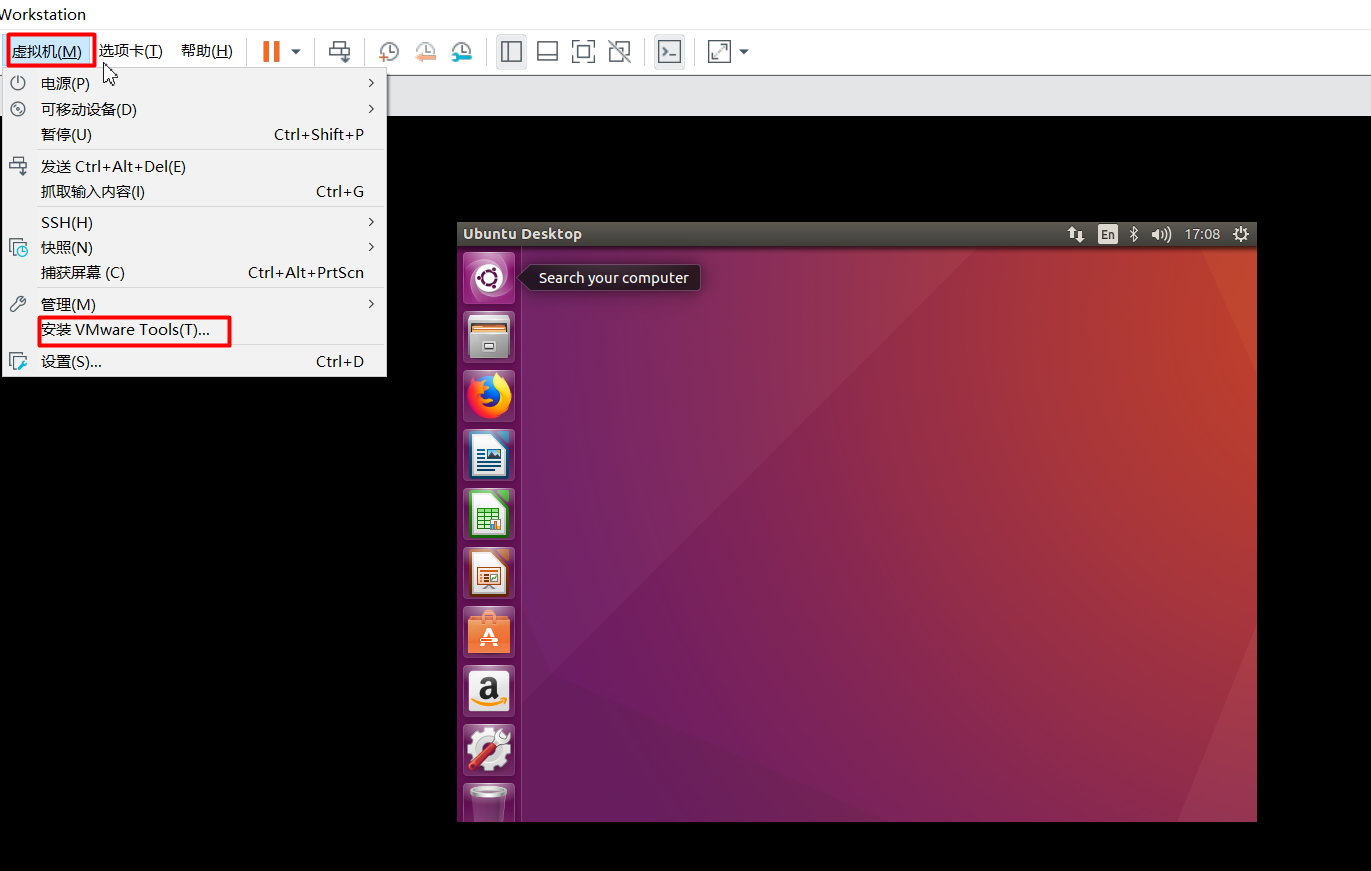The width and height of the screenshot is (1371, 871).
Task: Select the suspend virtual machine icon
Action: point(271,51)
